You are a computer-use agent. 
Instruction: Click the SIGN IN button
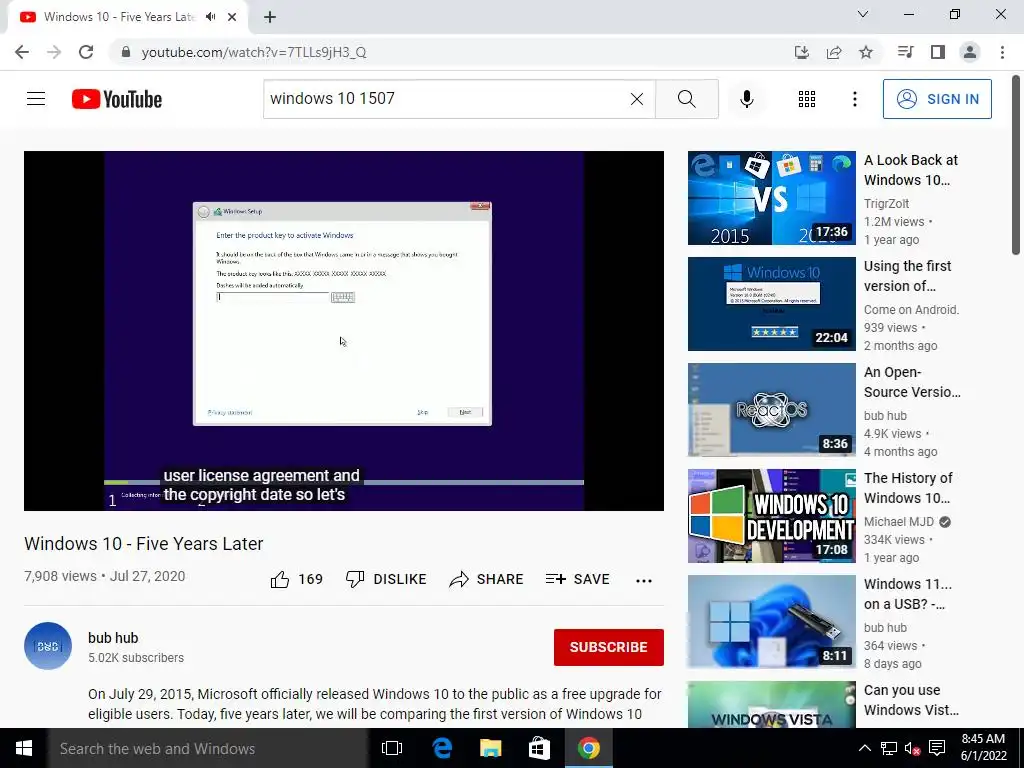click(x=936, y=99)
